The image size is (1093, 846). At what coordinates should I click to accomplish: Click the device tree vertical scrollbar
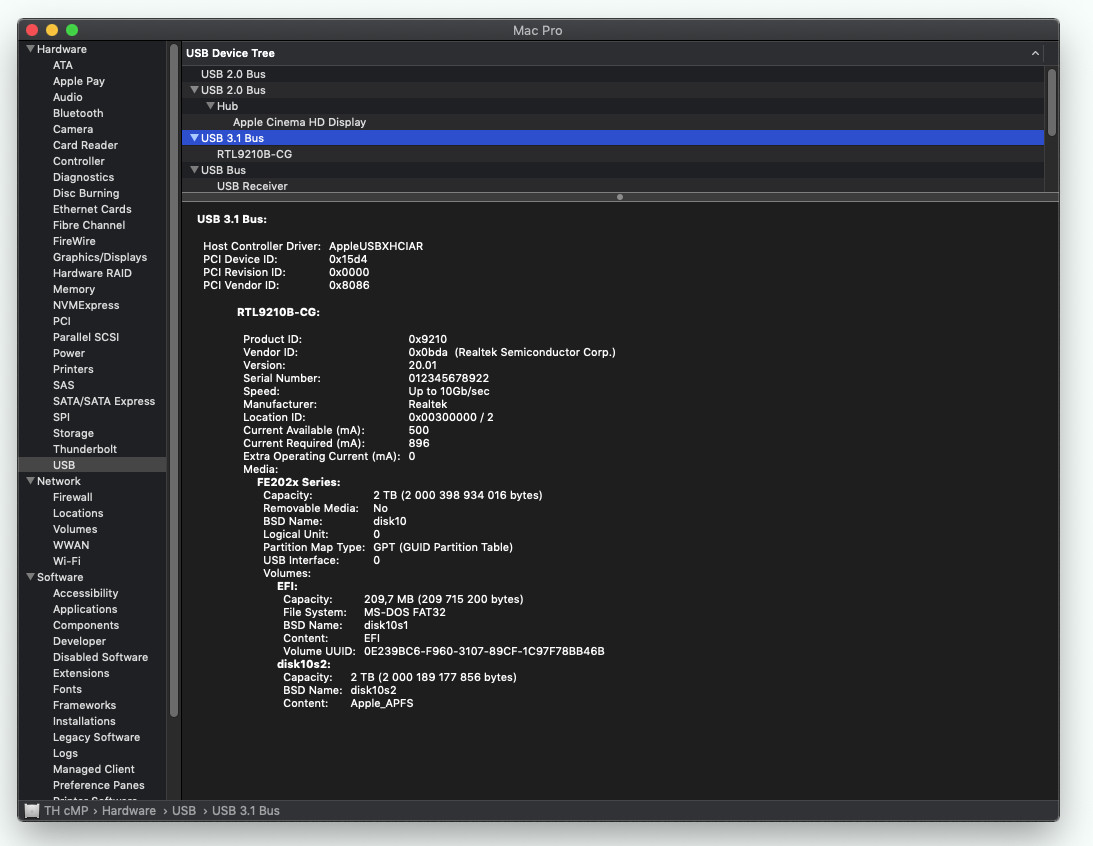click(x=1051, y=100)
